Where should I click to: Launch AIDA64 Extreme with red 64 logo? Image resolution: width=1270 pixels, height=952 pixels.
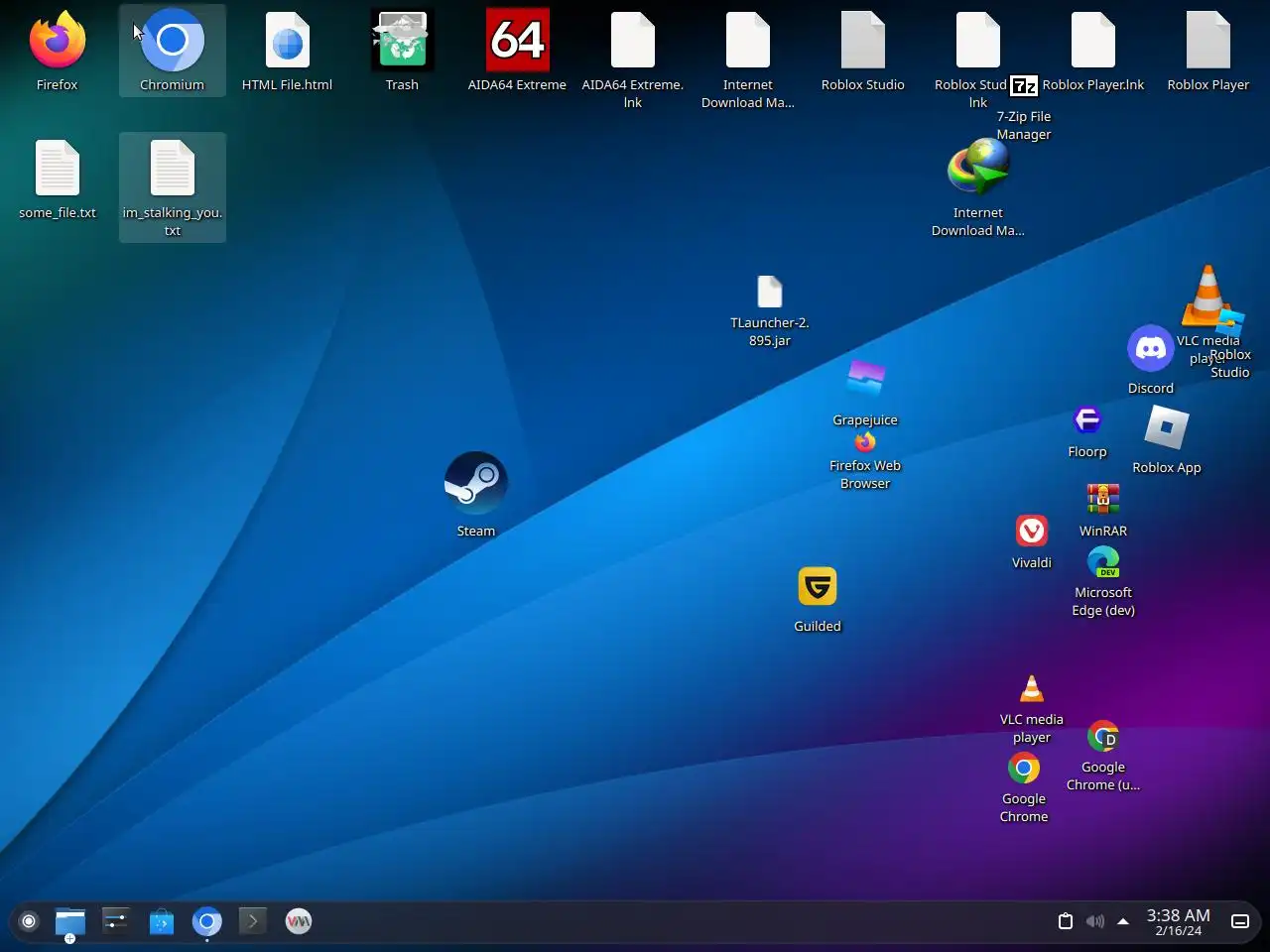pyautogui.click(x=517, y=41)
